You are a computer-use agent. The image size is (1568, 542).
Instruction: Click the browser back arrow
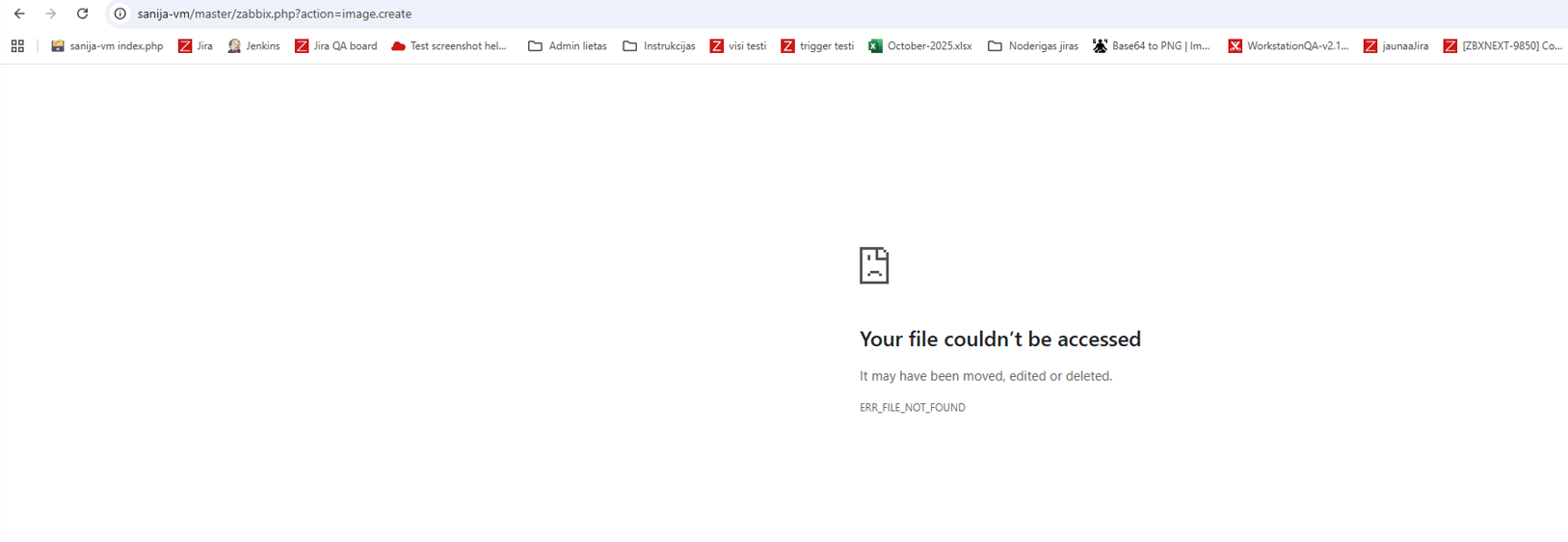(19, 14)
